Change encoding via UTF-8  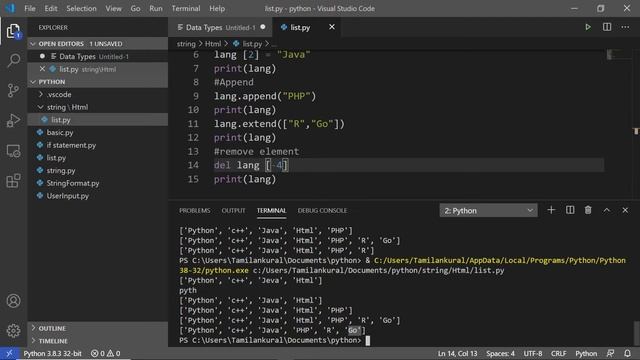[533, 353]
